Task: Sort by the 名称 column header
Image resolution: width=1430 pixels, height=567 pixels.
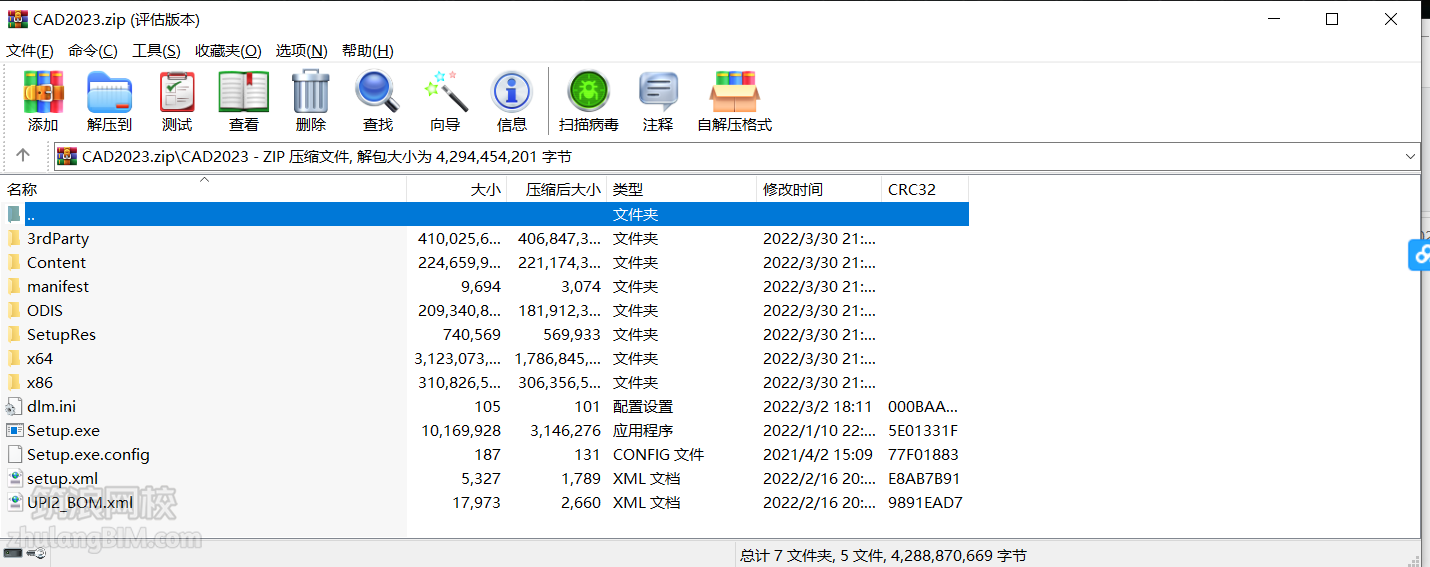Action: 204,189
